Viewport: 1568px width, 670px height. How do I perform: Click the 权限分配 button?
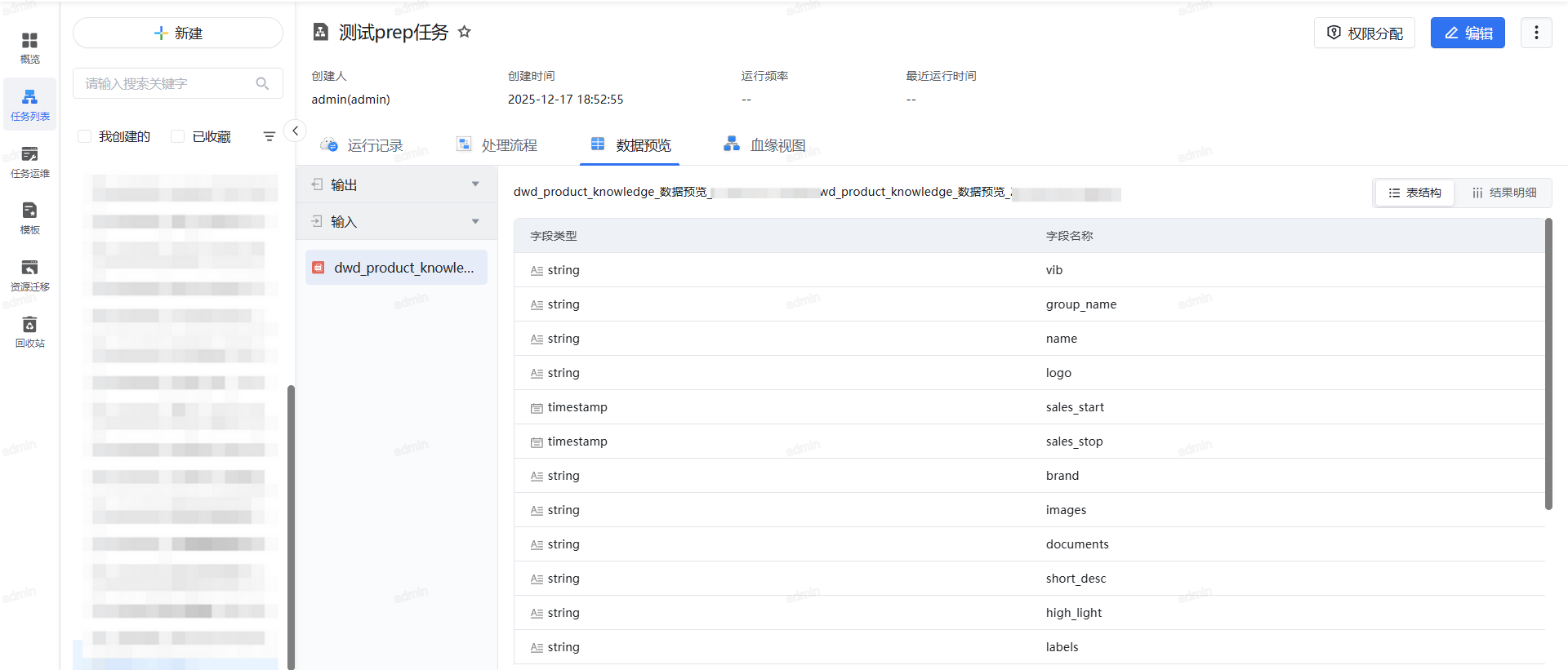click(x=1365, y=33)
